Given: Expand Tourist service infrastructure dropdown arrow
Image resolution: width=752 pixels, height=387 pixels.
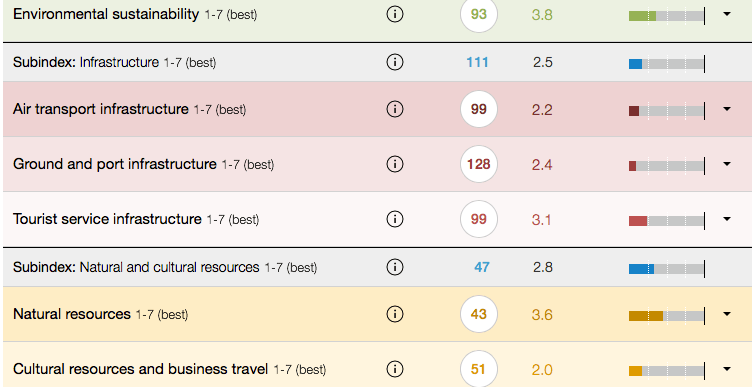Looking at the screenshot, I should 727,219.
